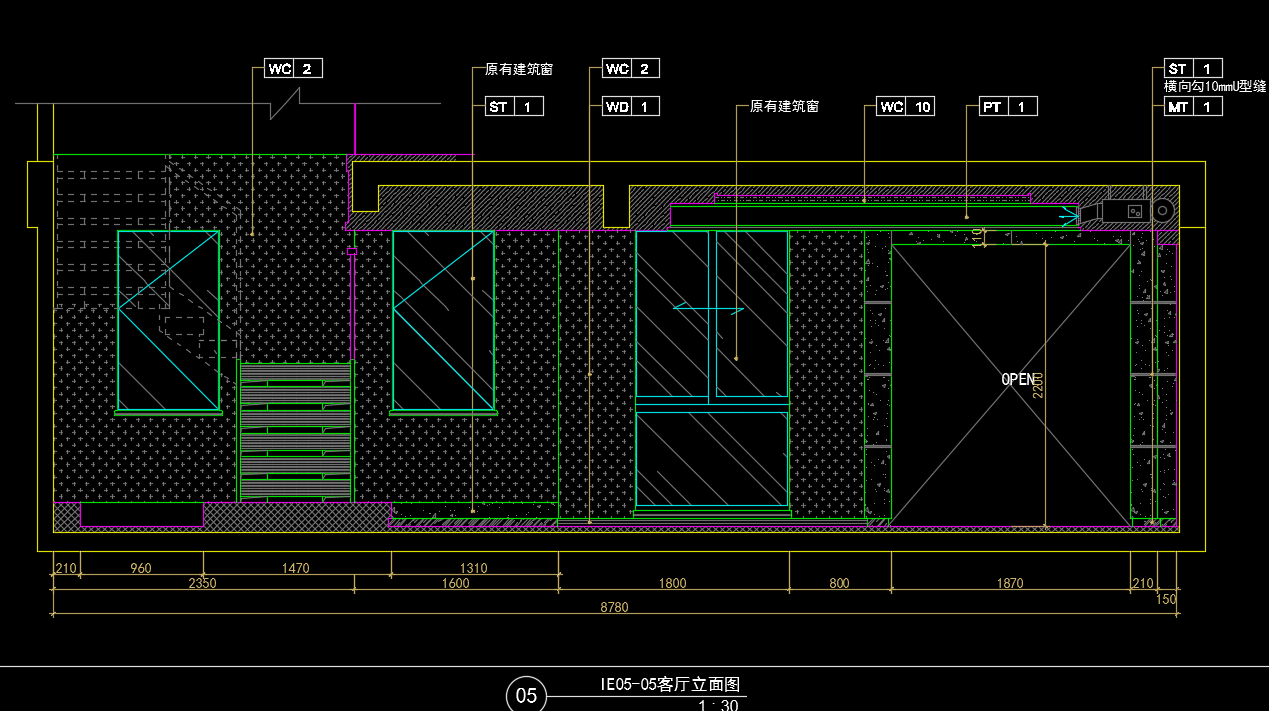
Task: Select the WC 10 material tag
Action: (x=906, y=106)
